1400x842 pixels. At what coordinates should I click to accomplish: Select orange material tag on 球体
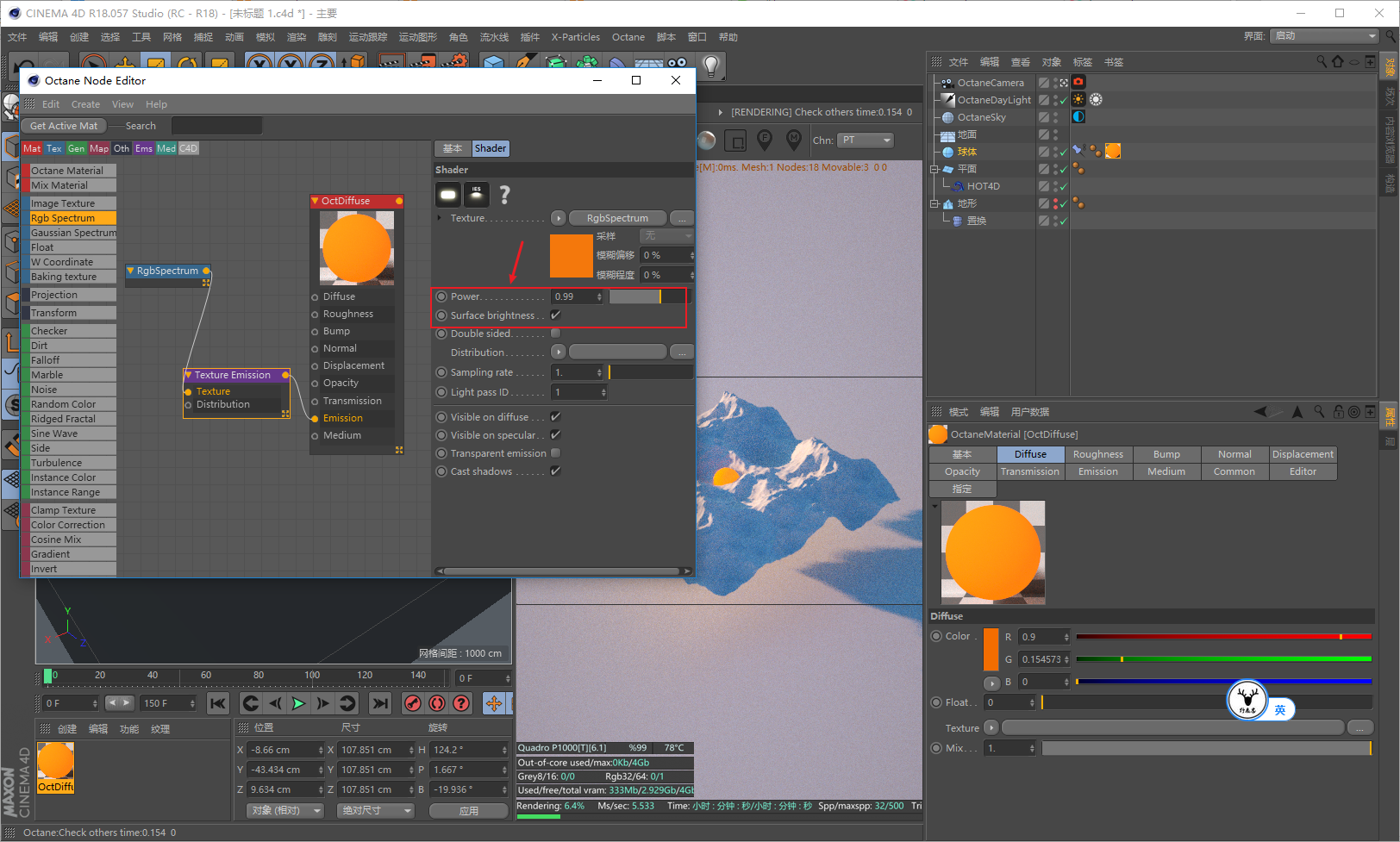coord(1113,151)
